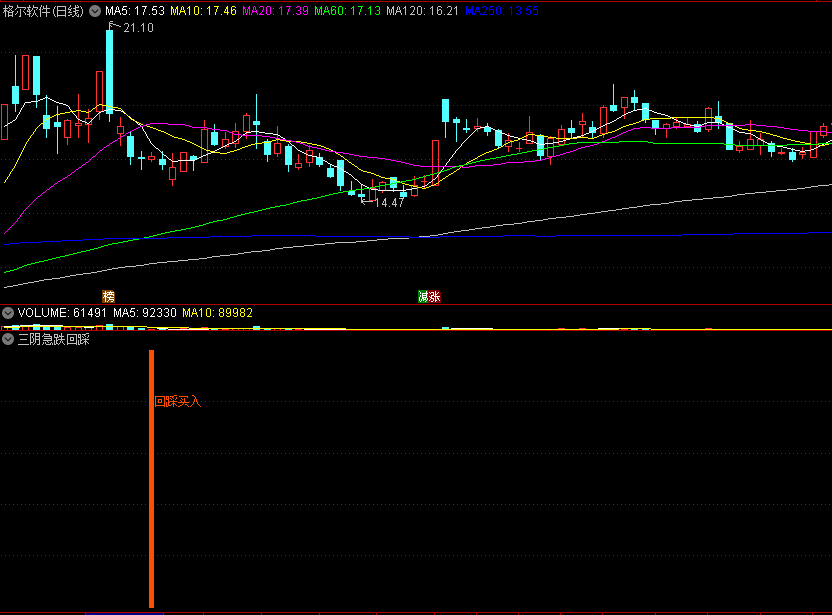Expand the 格尔软件 main chart indicator dropdown
This screenshot has width=832, height=615.
point(95,11)
